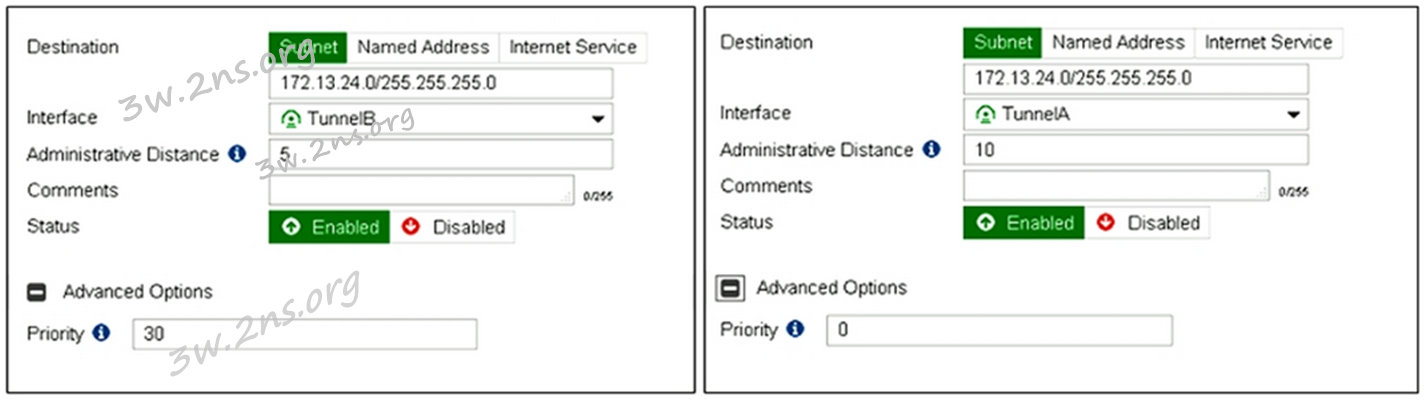
Task: Set right route status to Disabled
Action: pyautogui.click(x=1148, y=223)
